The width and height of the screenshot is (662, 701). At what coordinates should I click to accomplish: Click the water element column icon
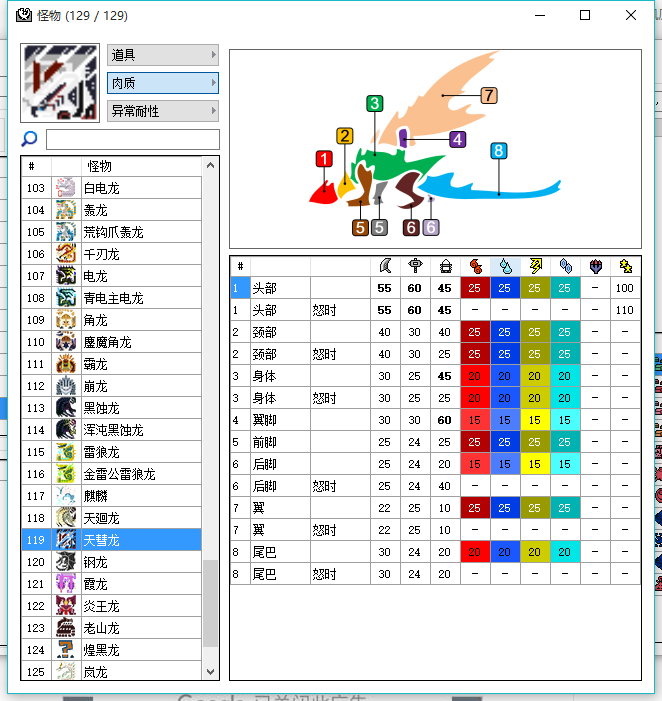tap(506, 266)
